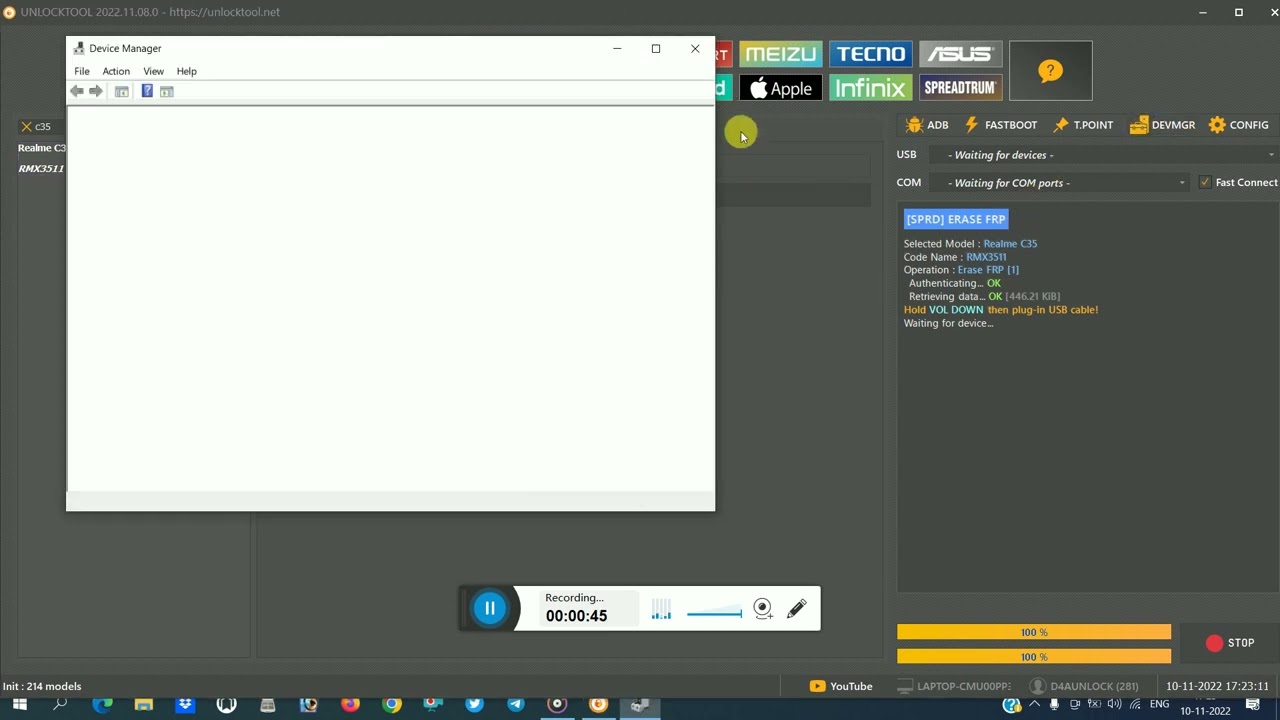
Task: Click the yellow question mark help icon
Action: point(1050,71)
